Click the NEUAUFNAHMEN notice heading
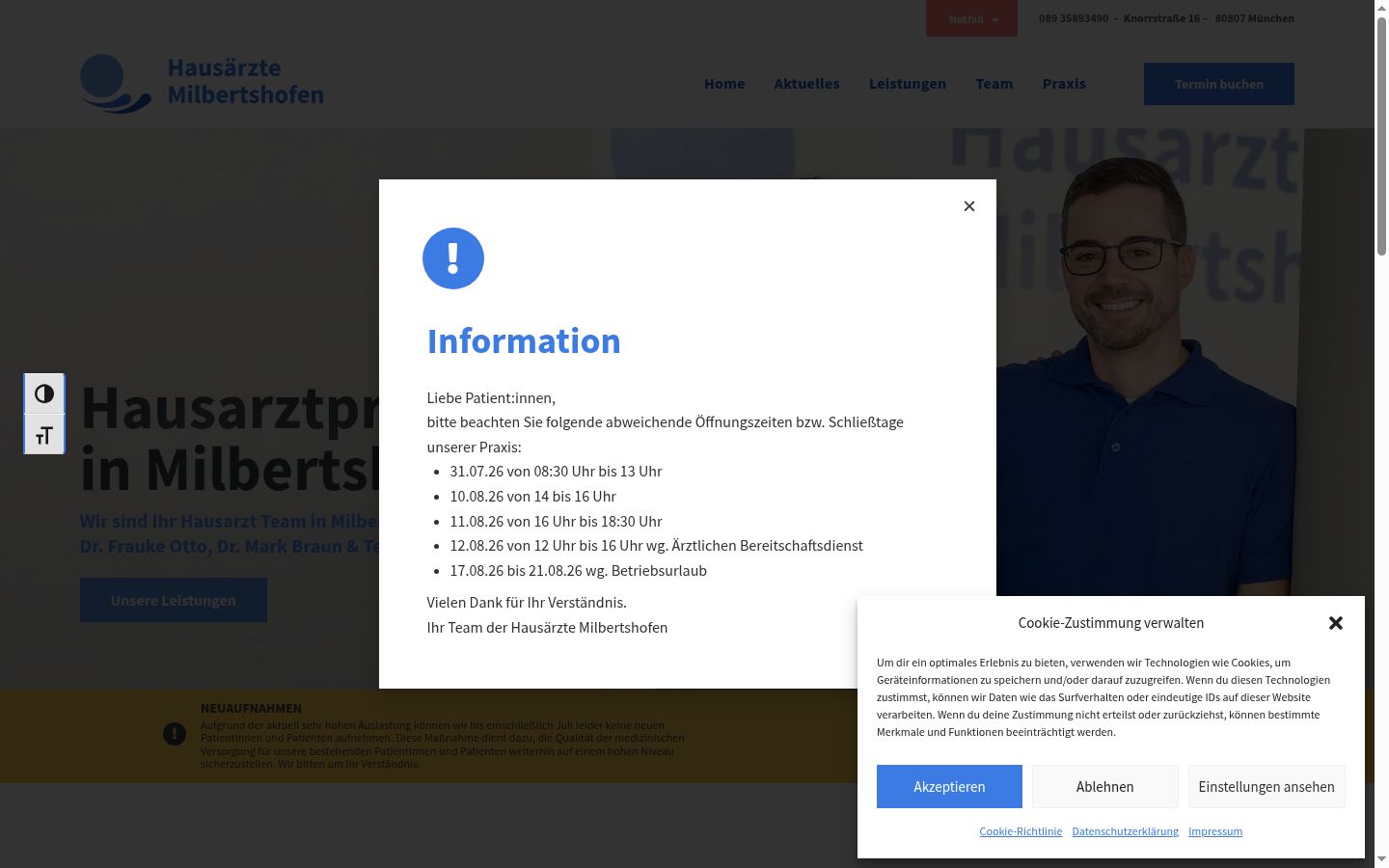The image size is (1389, 868). pyautogui.click(x=251, y=708)
